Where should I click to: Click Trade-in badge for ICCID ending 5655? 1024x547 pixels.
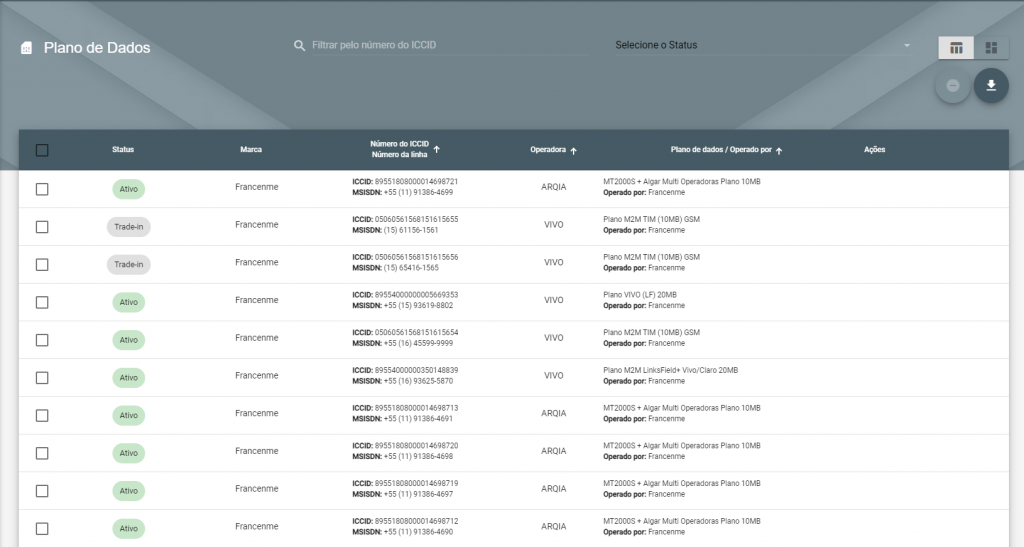point(129,227)
